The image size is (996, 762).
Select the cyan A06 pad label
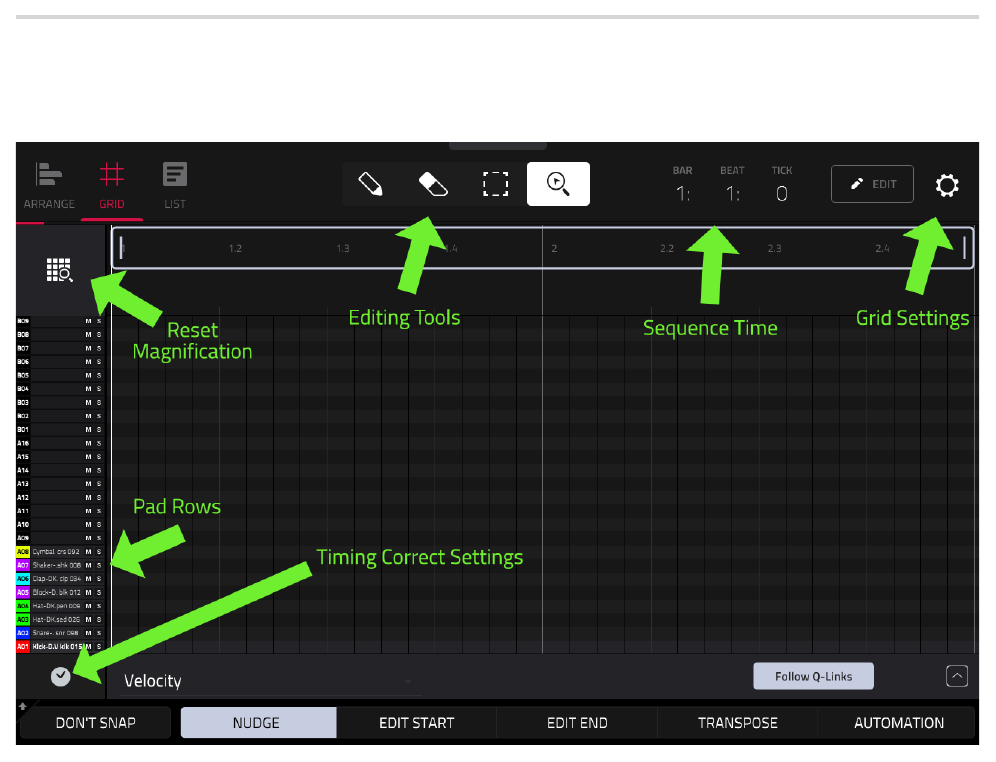coord(23,578)
